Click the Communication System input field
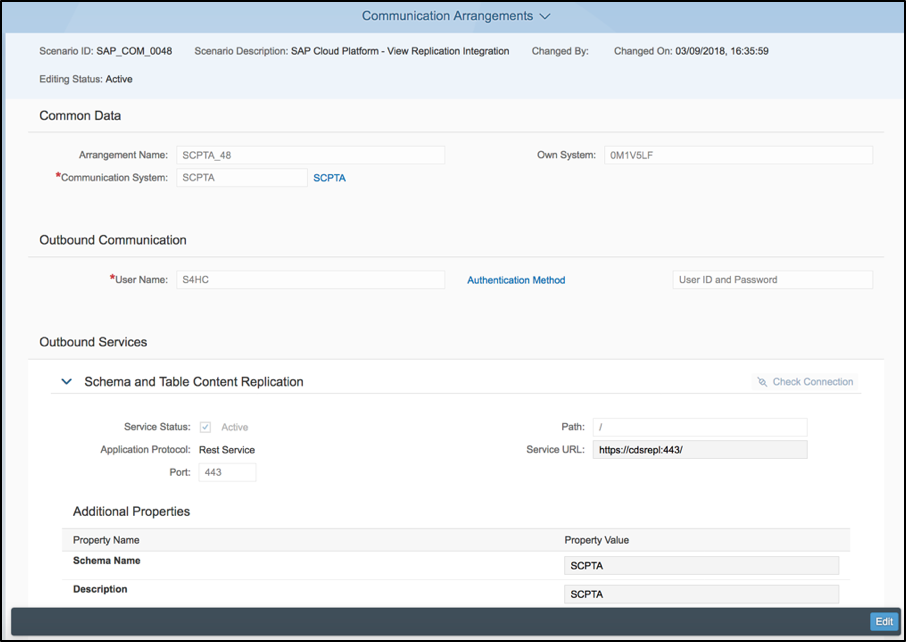This screenshot has height=642, width=906. click(x=242, y=177)
